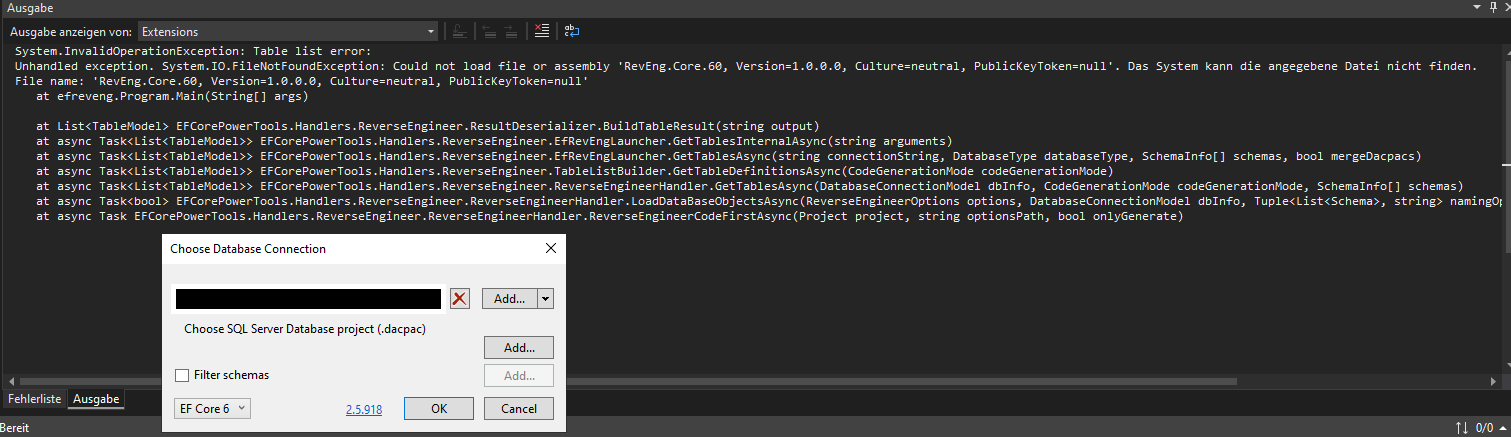Viewport: 1511px width, 437px height.
Task: Close the Choose Database Connection dialog
Action: [x=551, y=248]
